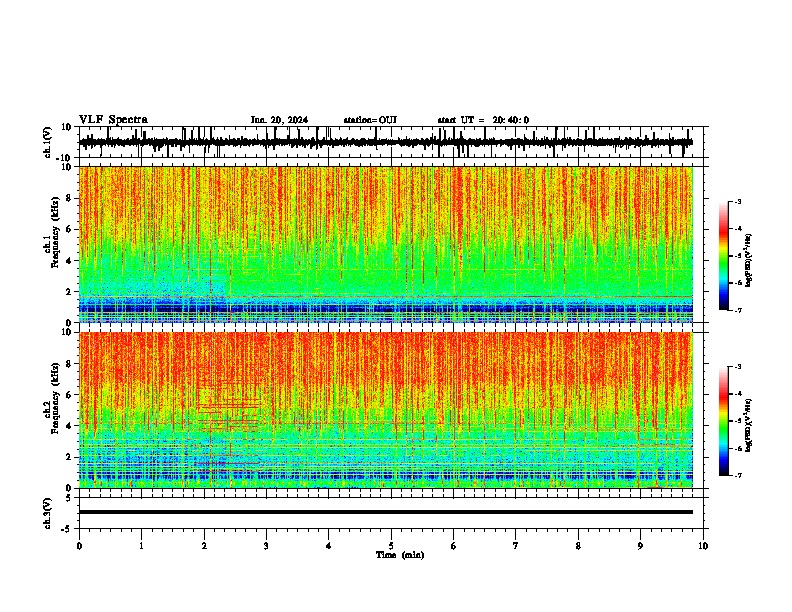Click the "VLF Spectra" plot title

tap(113, 120)
